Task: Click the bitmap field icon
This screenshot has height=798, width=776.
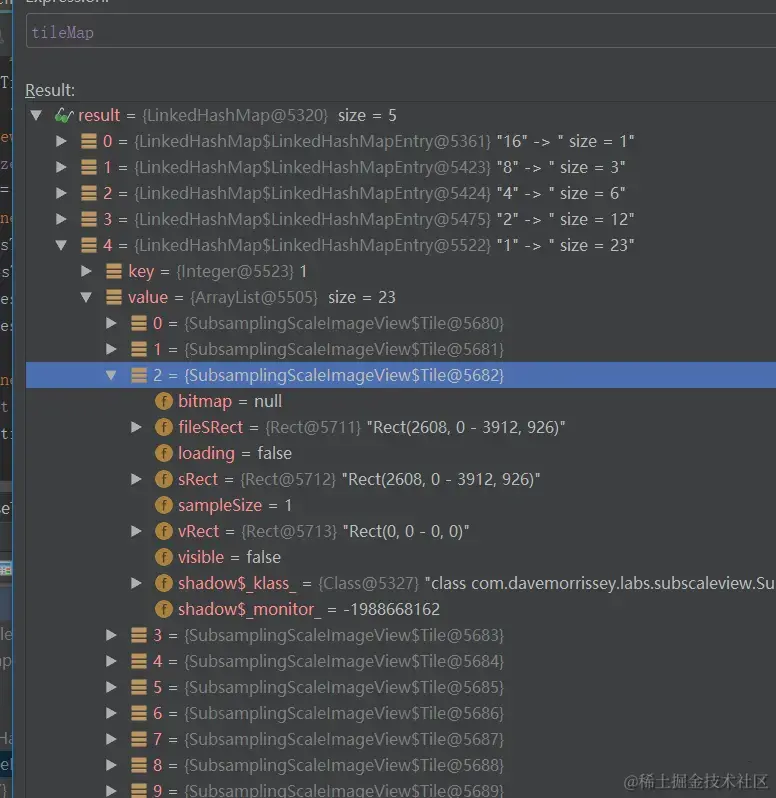Action: coord(164,402)
